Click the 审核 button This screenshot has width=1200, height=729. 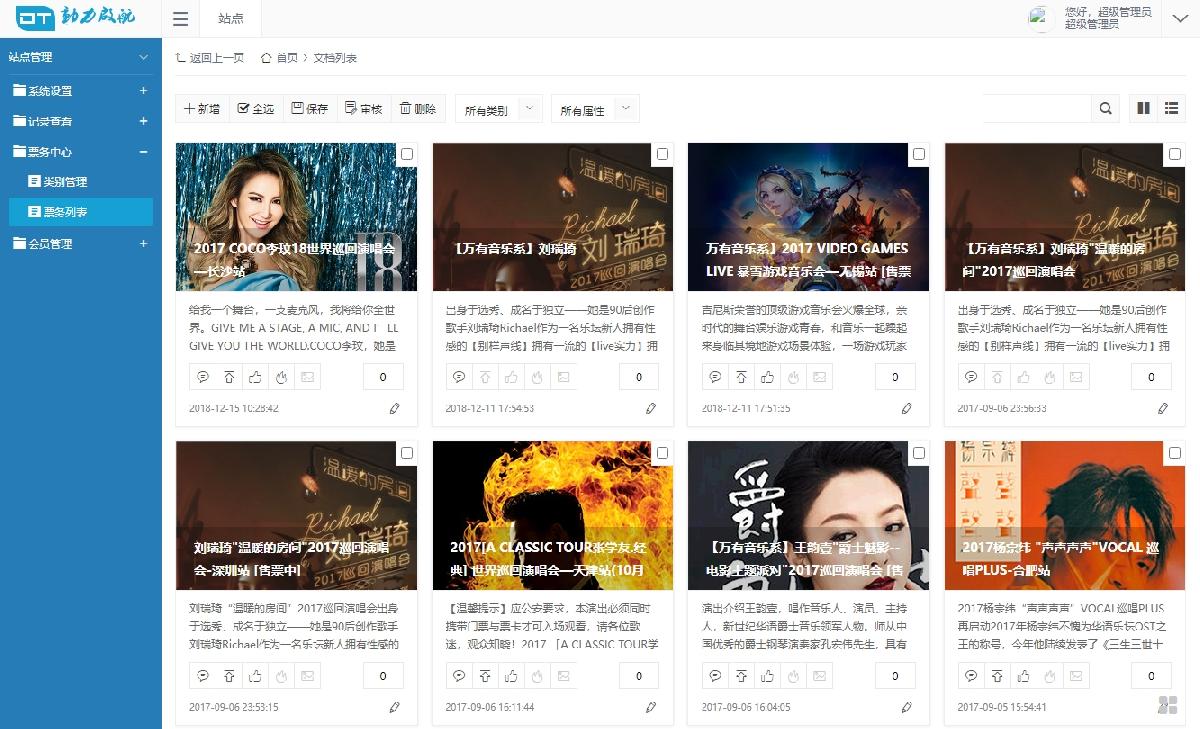[x=364, y=108]
